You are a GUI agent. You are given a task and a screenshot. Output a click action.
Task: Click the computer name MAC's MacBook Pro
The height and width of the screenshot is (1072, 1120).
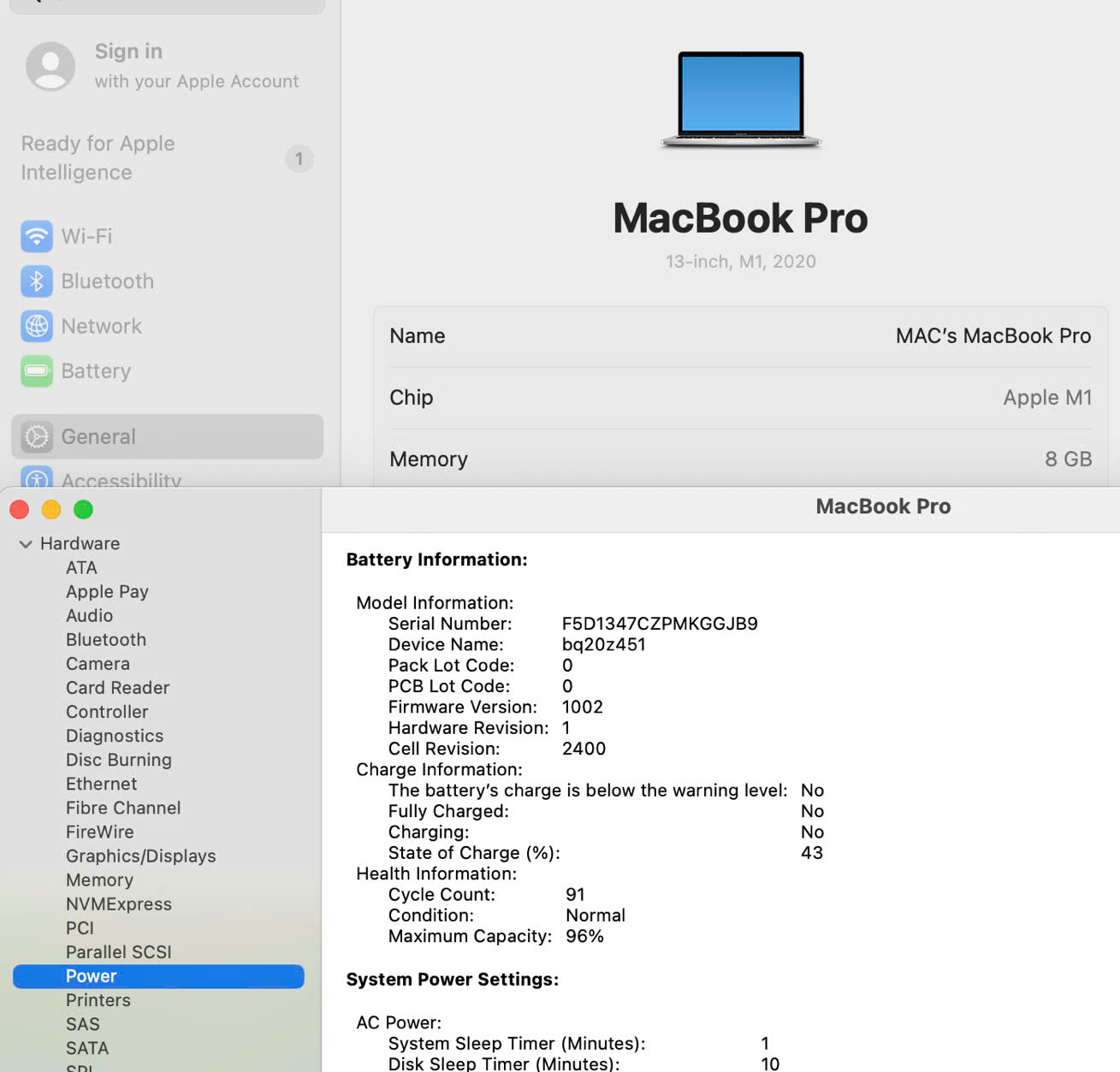click(x=993, y=336)
